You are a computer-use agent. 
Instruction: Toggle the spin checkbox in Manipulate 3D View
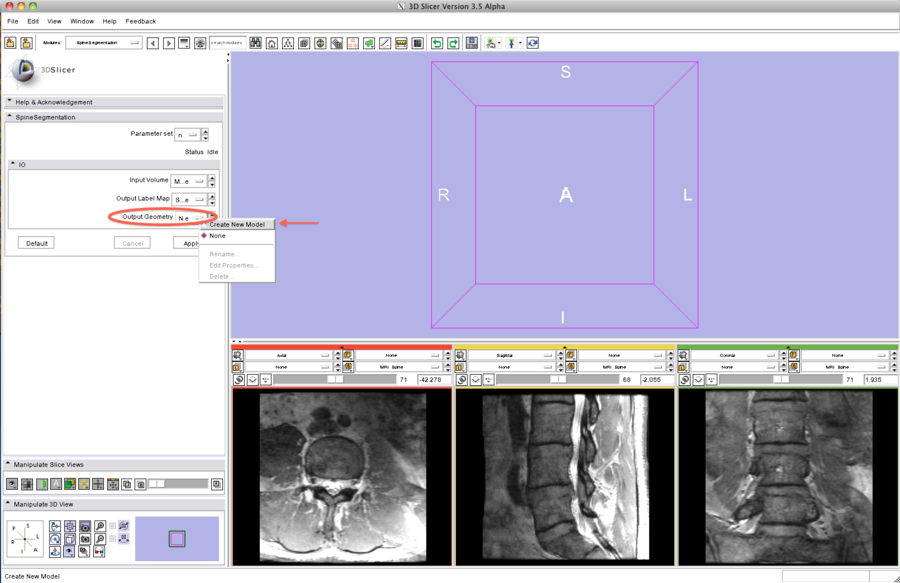(113, 526)
